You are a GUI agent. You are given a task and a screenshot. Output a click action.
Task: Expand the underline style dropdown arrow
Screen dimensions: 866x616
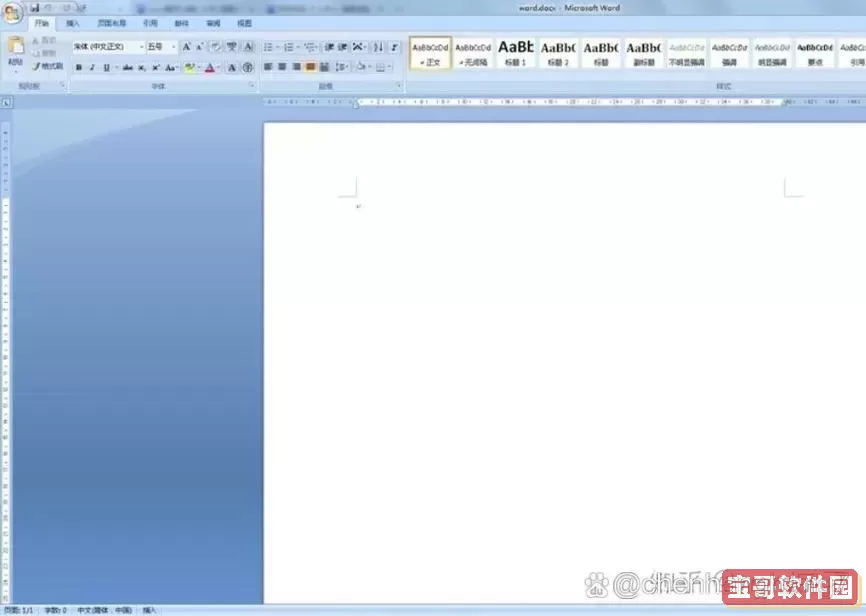116,67
